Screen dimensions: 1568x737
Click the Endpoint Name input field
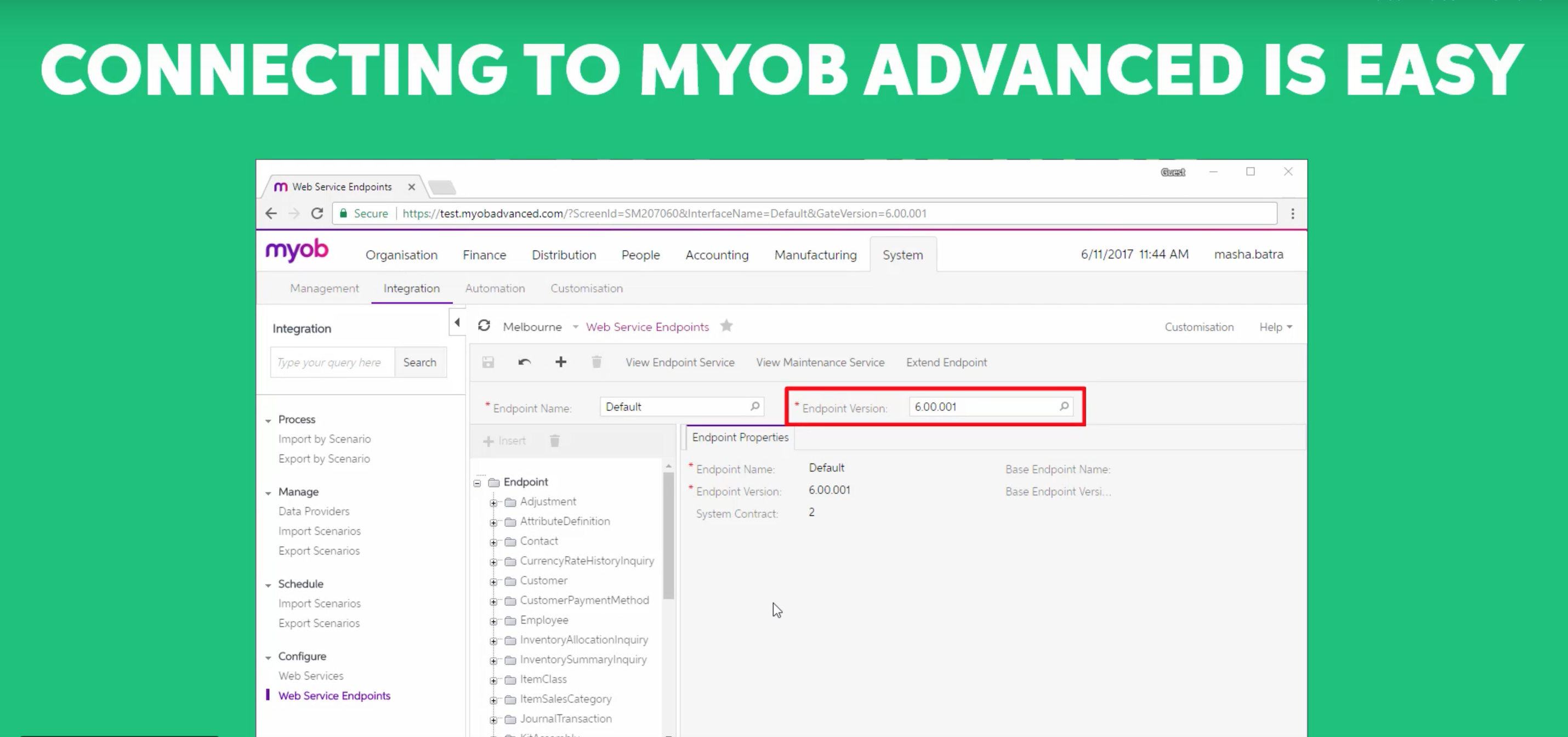tap(681, 406)
